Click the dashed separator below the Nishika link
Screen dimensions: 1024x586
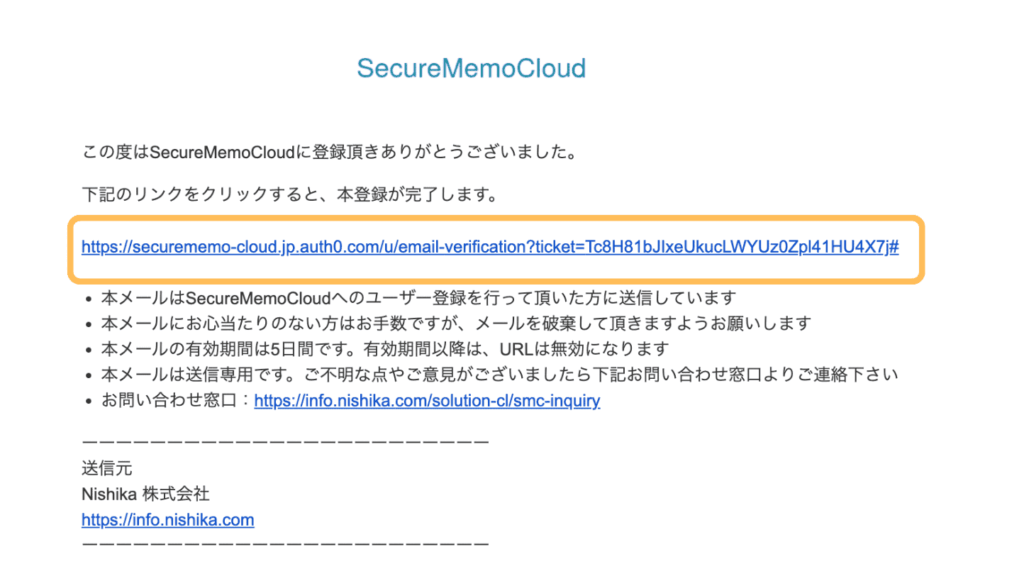coord(285,545)
